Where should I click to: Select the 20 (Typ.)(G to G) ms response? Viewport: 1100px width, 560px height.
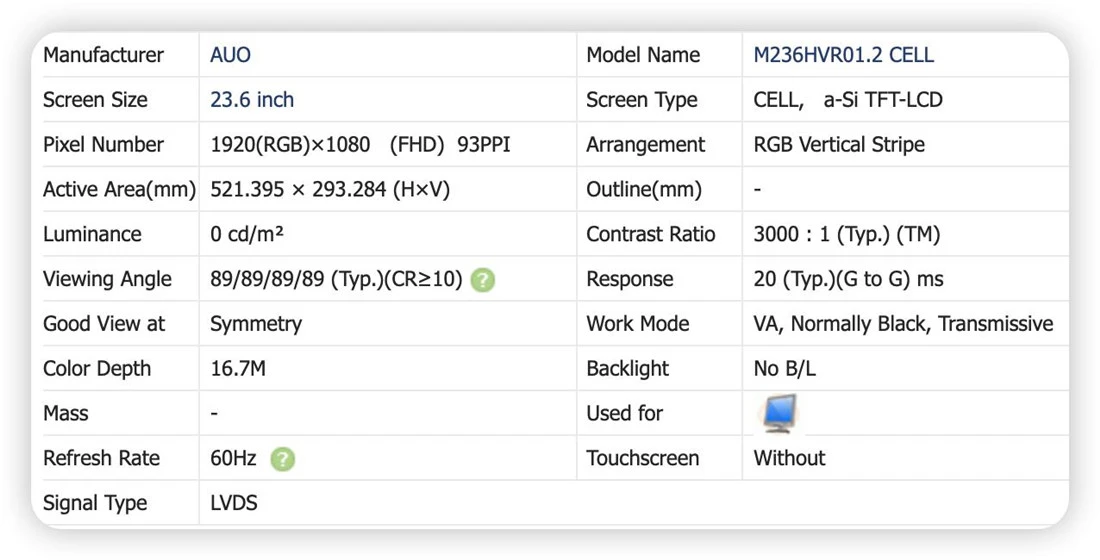coord(848,279)
